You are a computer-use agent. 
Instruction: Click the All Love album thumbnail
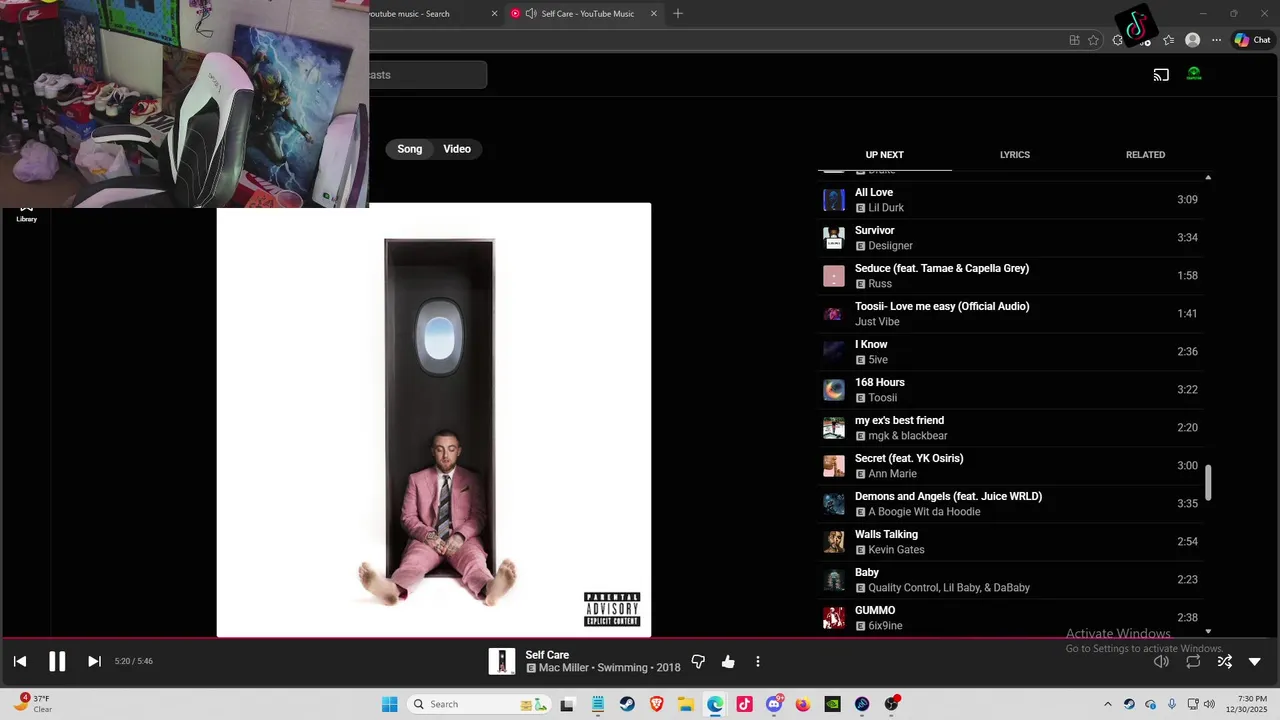[834, 200]
